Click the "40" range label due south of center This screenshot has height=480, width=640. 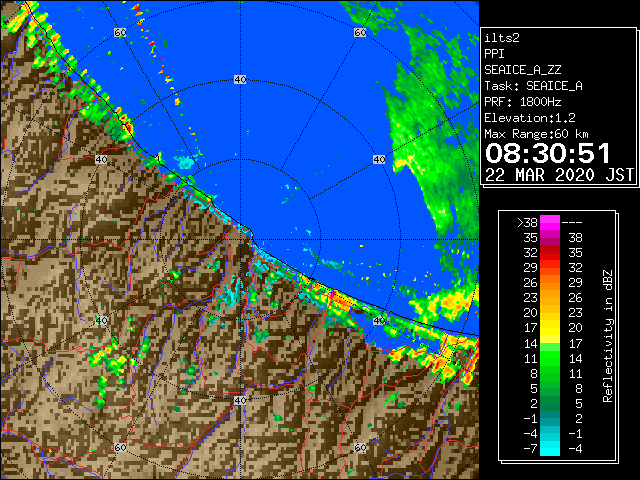[240, 400]
